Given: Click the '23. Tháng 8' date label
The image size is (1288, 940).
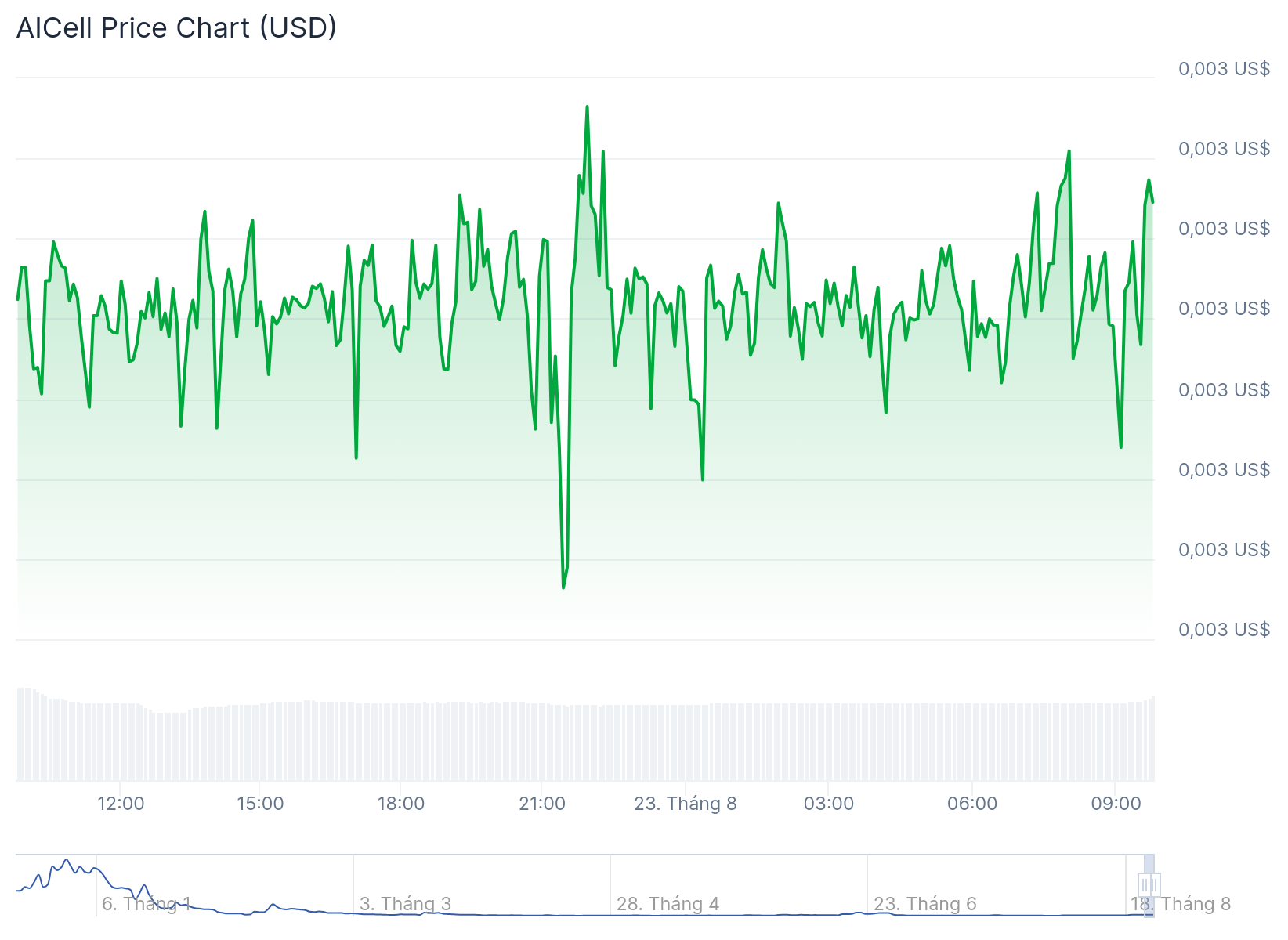Looking at the screenshot, I should tap(686, 804).
